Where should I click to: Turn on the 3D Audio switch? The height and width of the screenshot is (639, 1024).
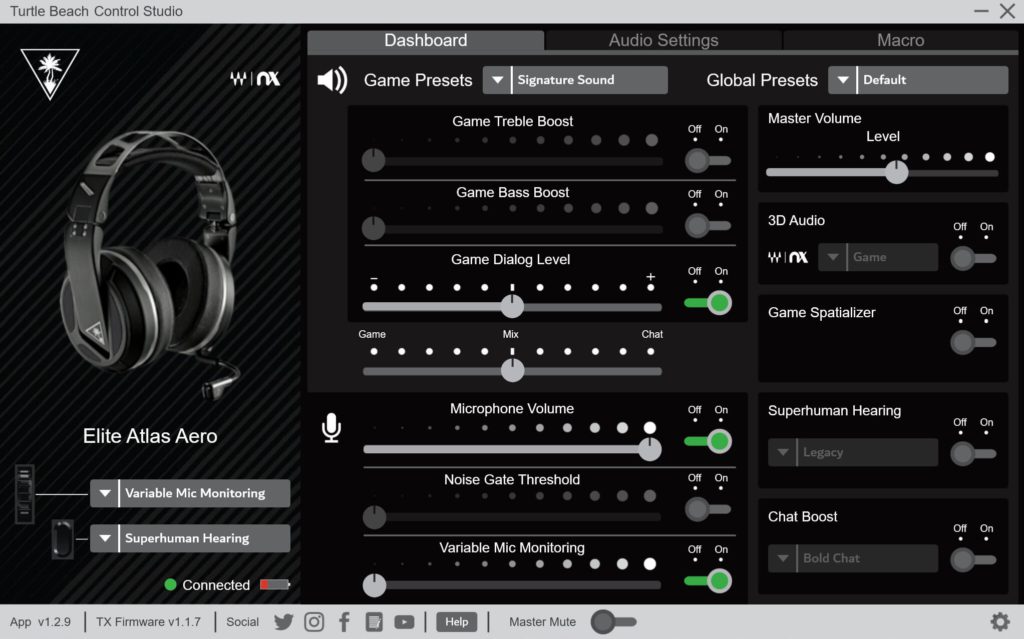(x=972, y=258)
